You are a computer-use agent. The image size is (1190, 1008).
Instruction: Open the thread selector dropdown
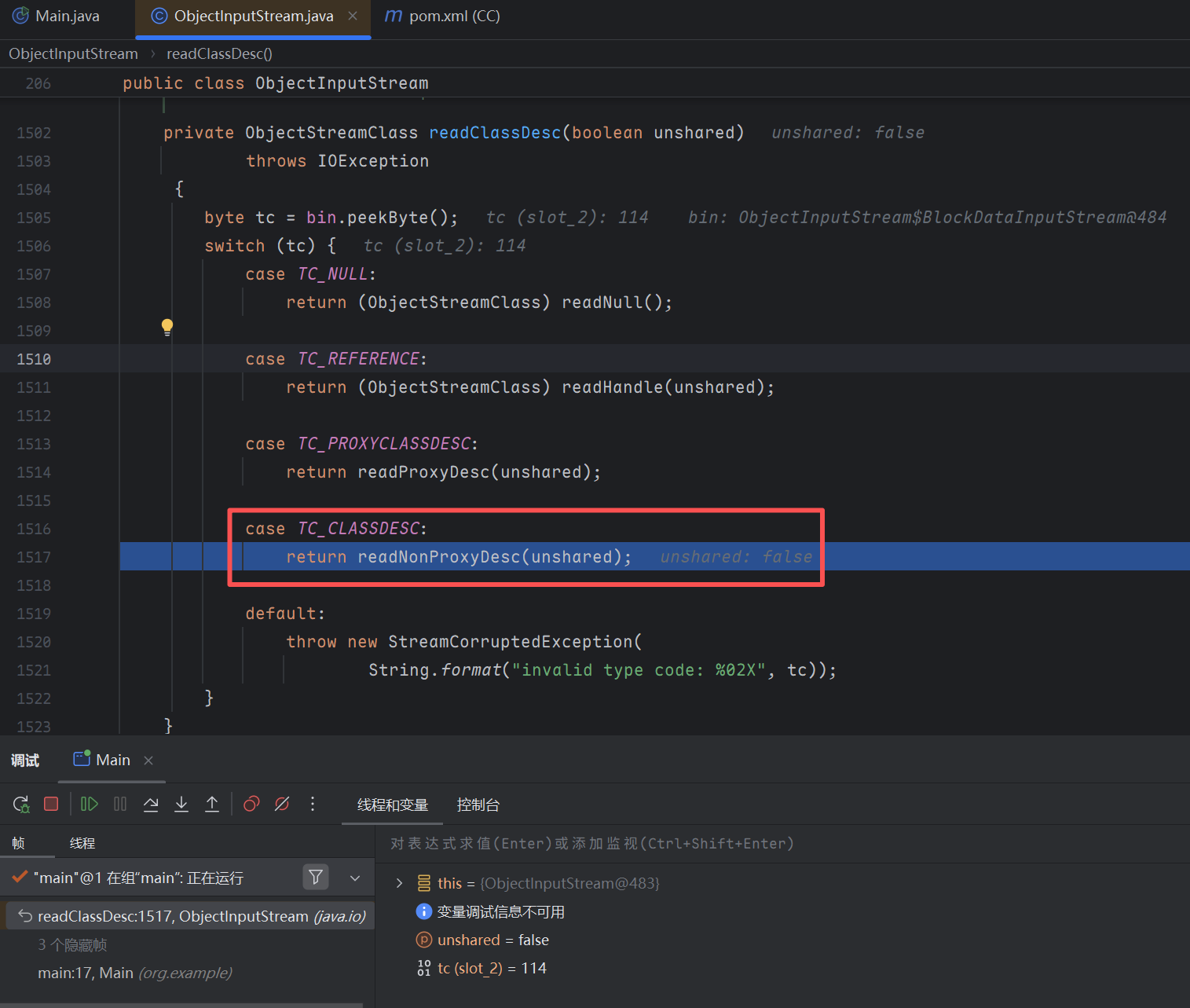(355, 878)
